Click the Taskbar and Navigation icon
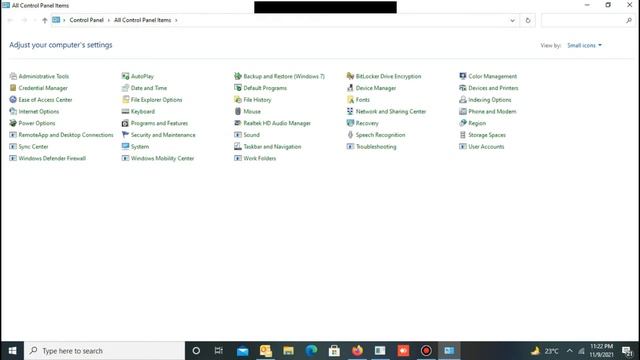 (x=238, y=147)
